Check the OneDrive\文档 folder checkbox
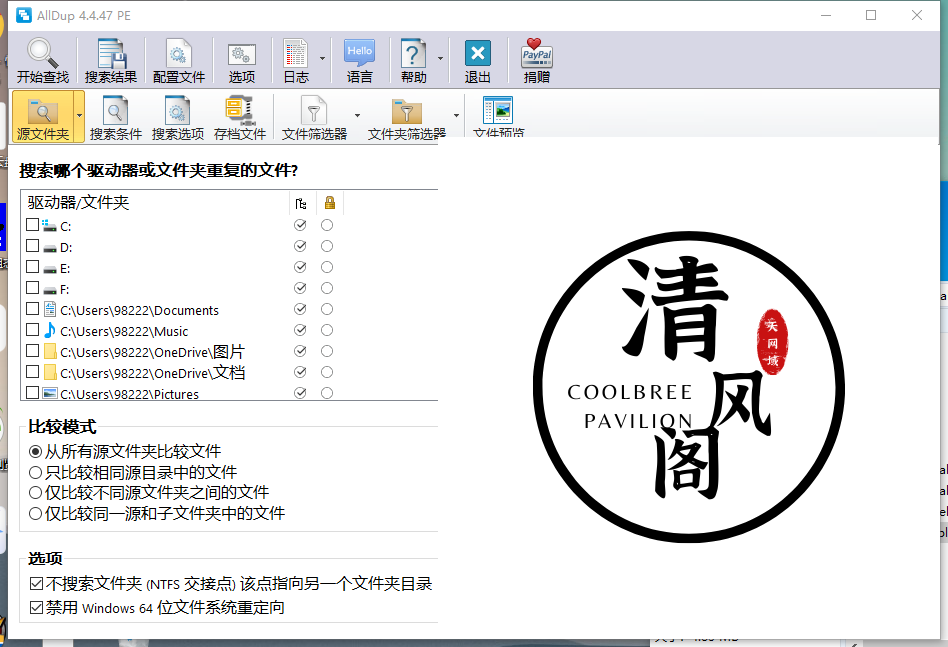948x647 pixels. point(33,372)
